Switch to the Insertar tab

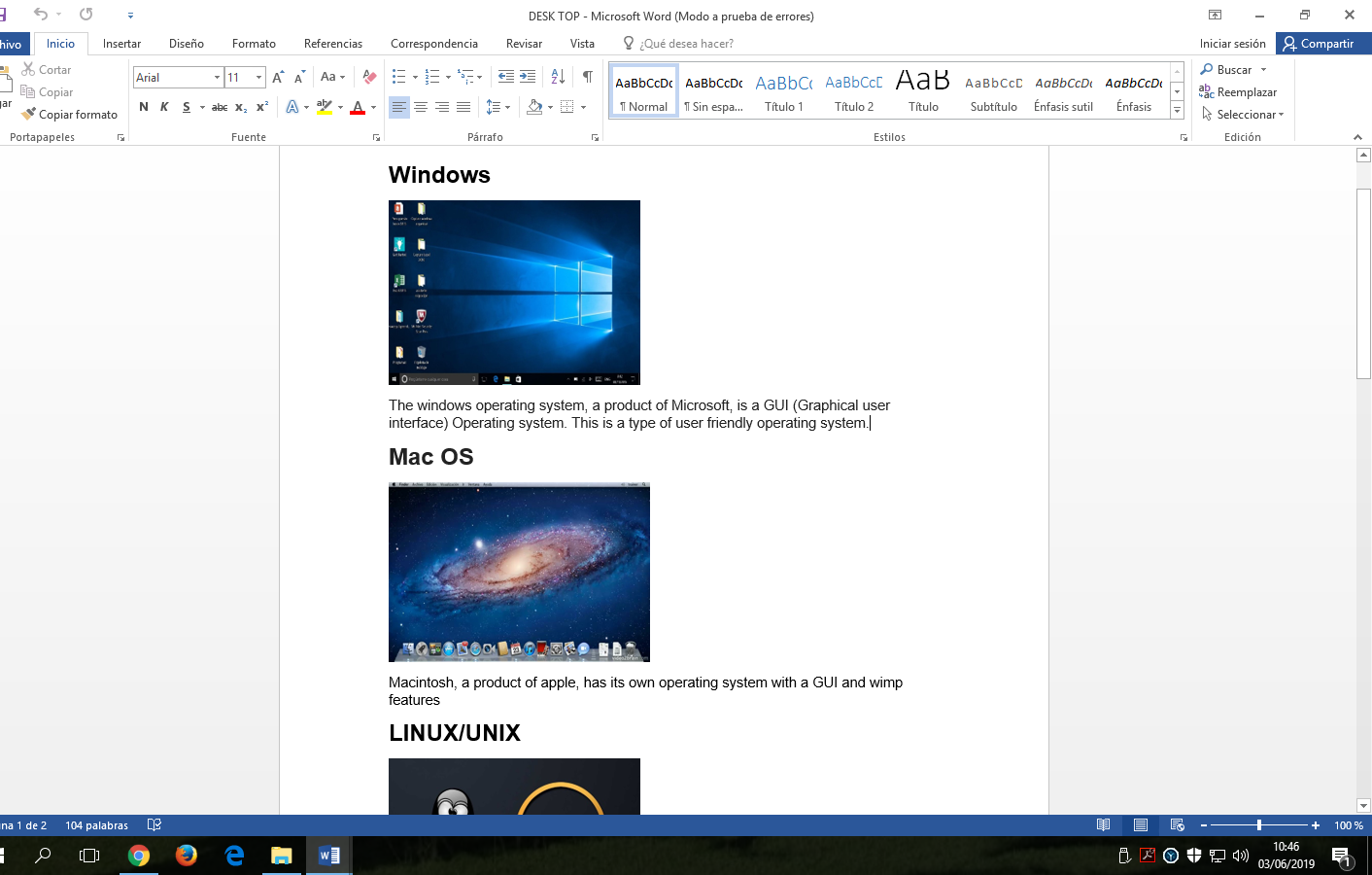pos(121,44)
